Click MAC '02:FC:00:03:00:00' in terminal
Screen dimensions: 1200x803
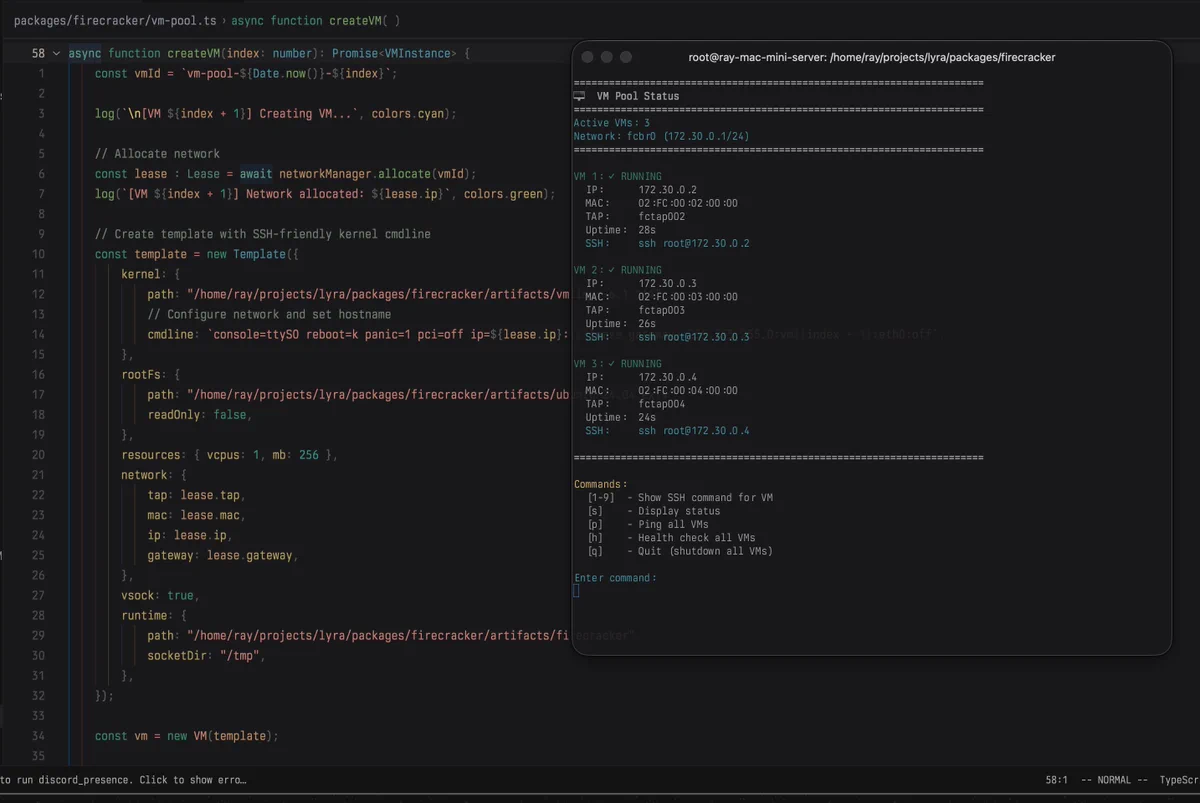coord(688,298)
